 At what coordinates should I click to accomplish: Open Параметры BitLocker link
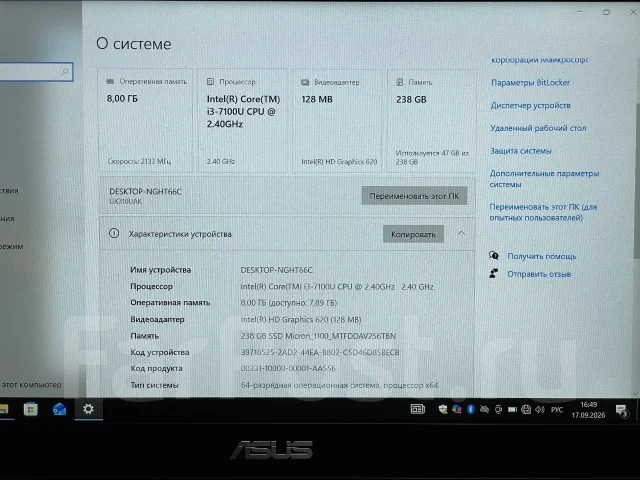pyautogui.click(x=531, y=83)
